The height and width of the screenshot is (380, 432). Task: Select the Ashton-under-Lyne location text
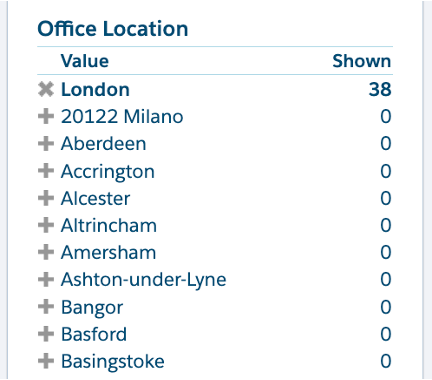[x=144, y=280]
